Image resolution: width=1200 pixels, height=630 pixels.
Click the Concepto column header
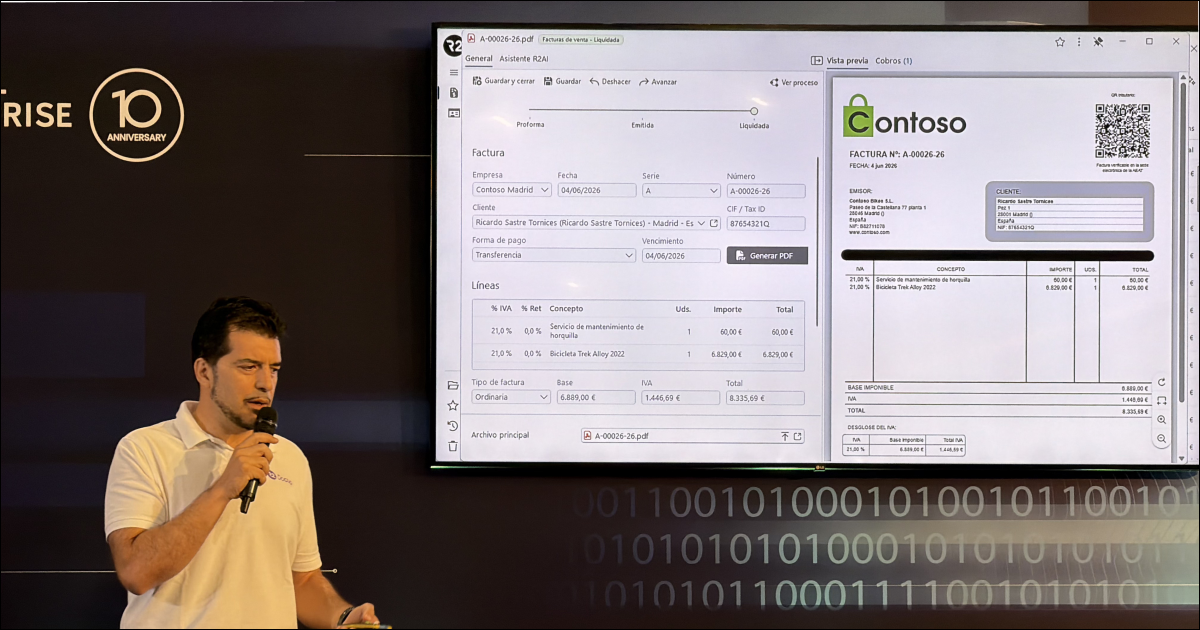(x=566, y=309)
